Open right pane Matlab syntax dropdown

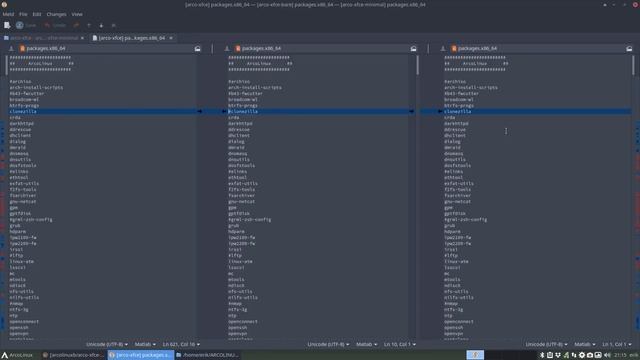(x=584, y=344)
